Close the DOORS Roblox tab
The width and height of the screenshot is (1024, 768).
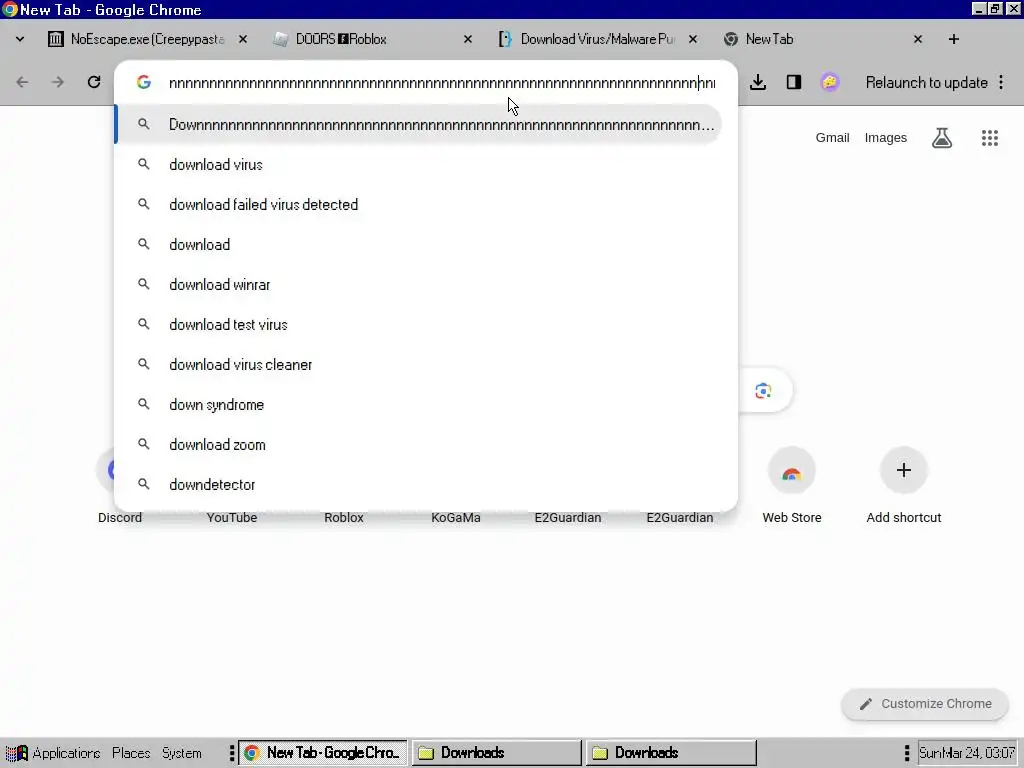coord(468,39)
